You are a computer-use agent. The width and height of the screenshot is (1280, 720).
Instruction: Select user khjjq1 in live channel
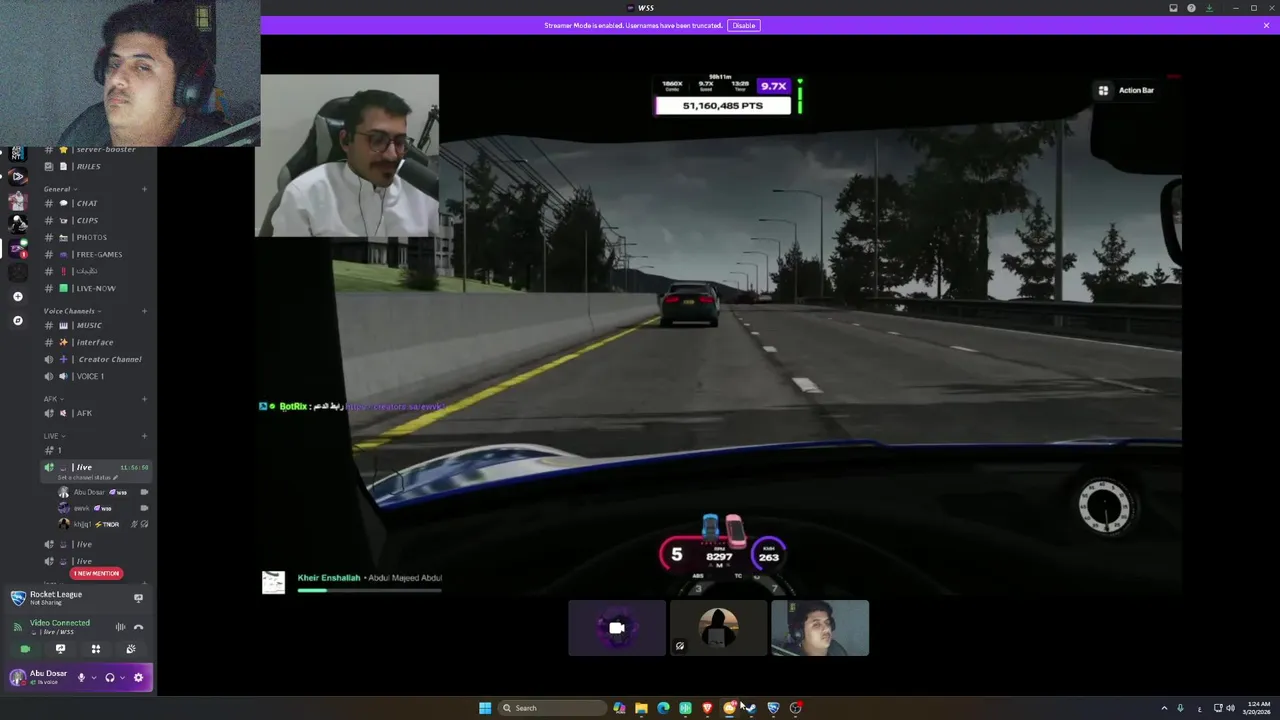coord(103,524)
